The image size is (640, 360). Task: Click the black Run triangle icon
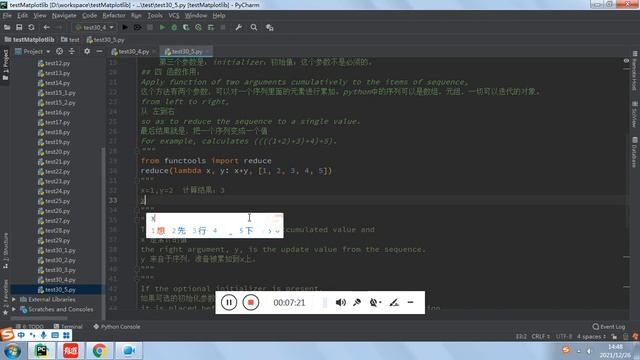pyautogui.click(x=125, y=27)
